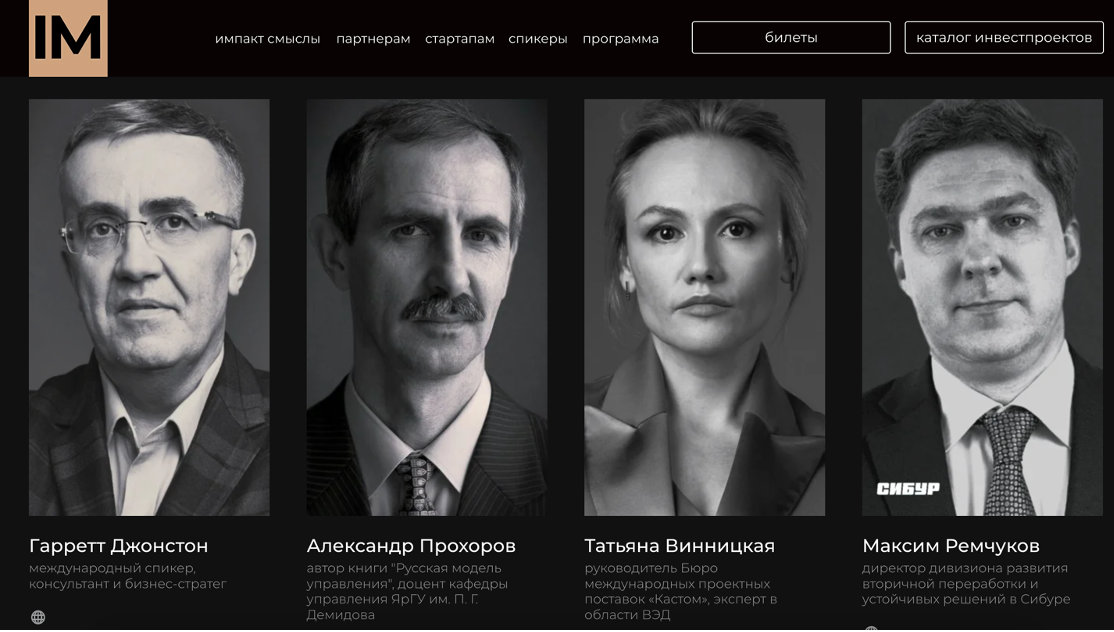
Task: Open the программа menu item
Action: coord(620,39)
